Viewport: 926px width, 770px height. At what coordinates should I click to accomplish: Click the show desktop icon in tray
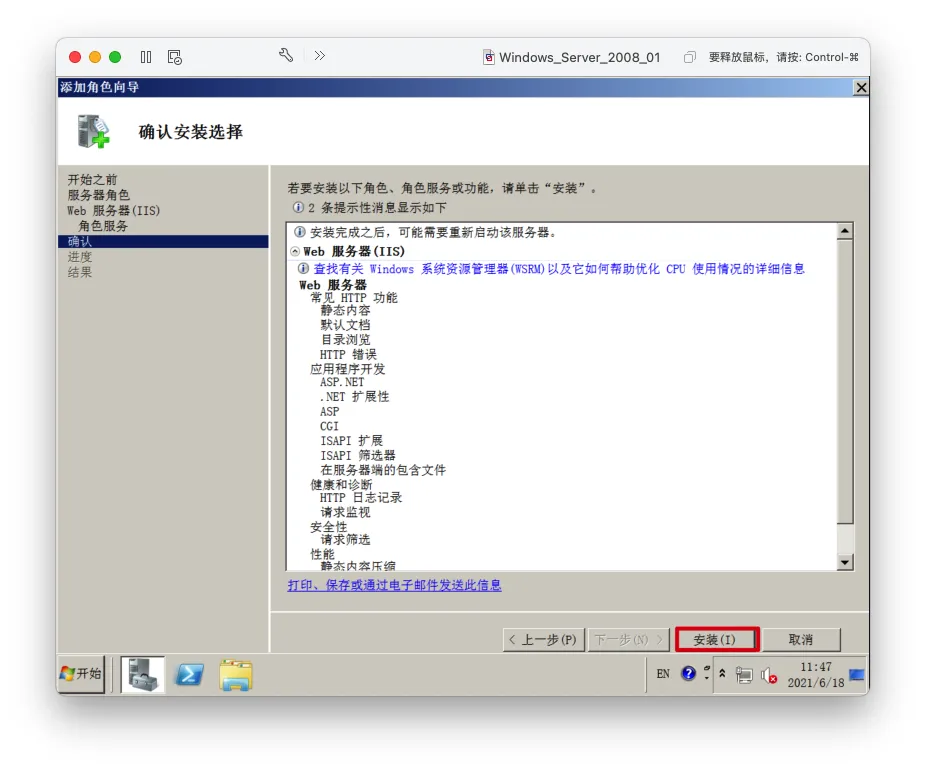click(857, 674)
